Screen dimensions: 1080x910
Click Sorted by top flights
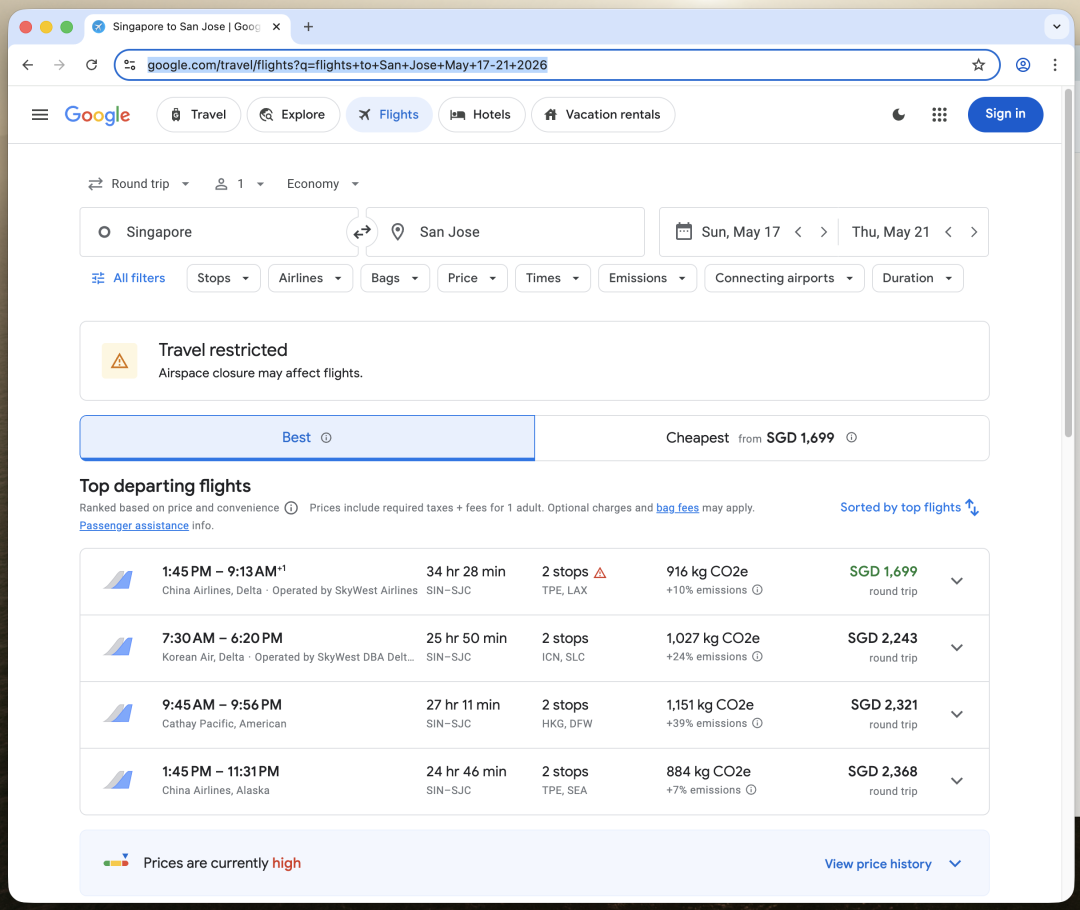909,508
